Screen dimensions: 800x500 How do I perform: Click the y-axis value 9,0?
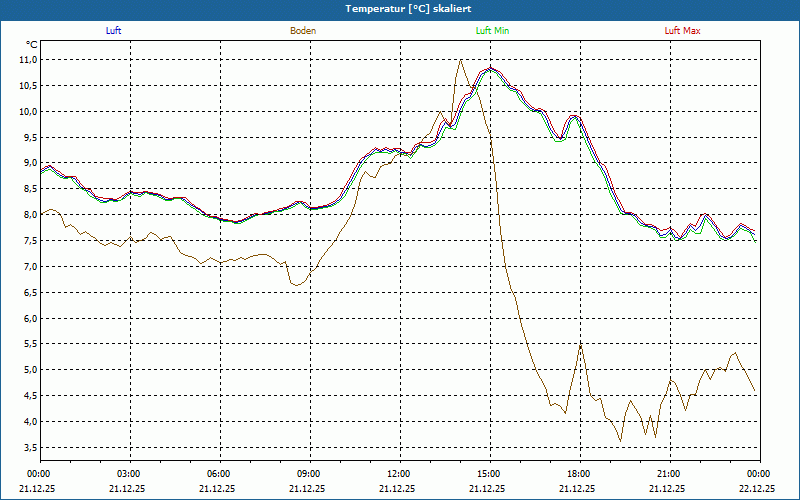31,163
